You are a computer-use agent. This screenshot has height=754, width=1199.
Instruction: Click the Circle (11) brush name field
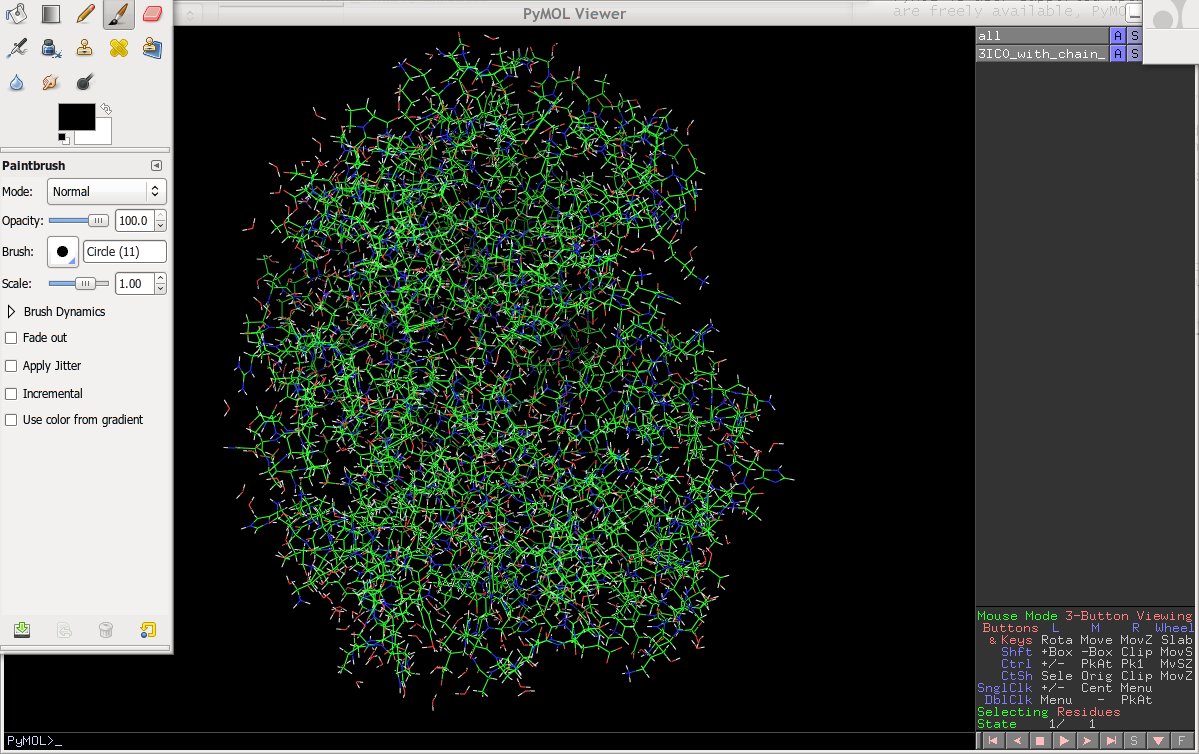(x=125, y=252)
